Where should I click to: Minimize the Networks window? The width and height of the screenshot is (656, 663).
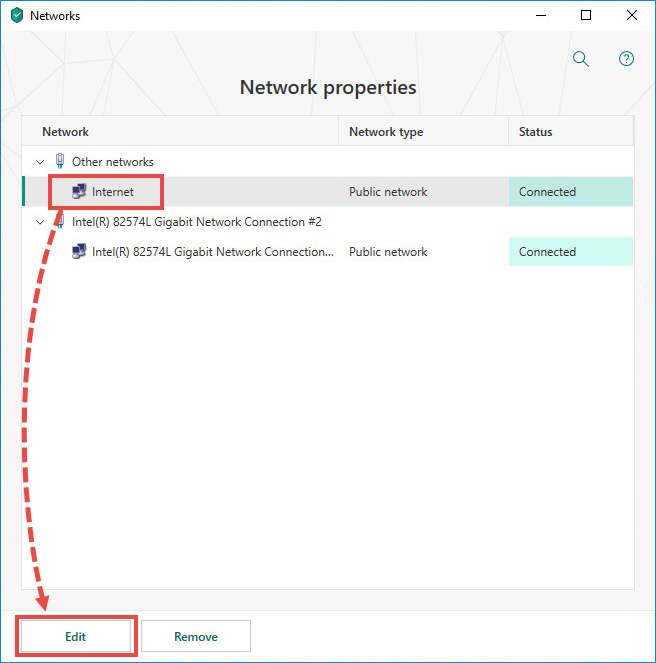(541, 16)
